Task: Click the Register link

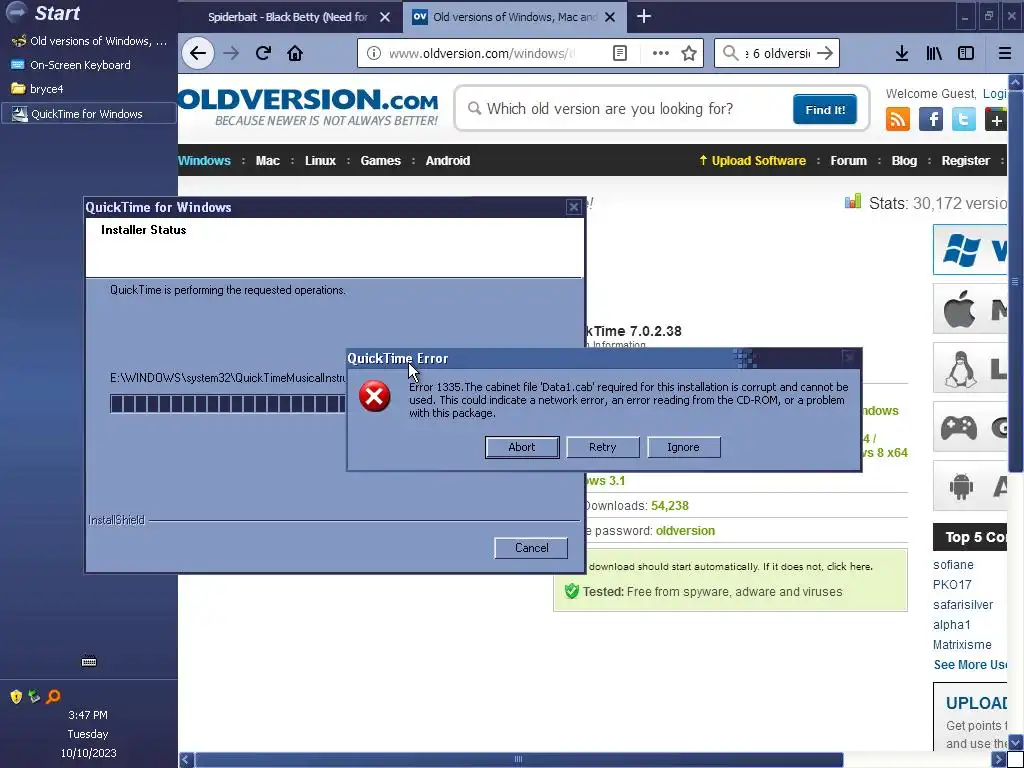Action: (965, 161)
